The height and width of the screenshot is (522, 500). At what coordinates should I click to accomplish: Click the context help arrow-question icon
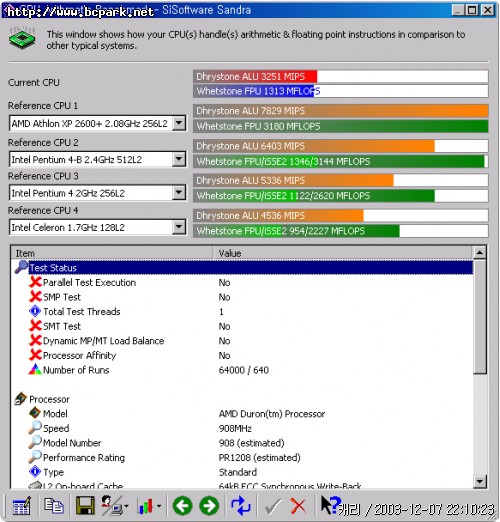pyautogui.click(x=330, y=505)
